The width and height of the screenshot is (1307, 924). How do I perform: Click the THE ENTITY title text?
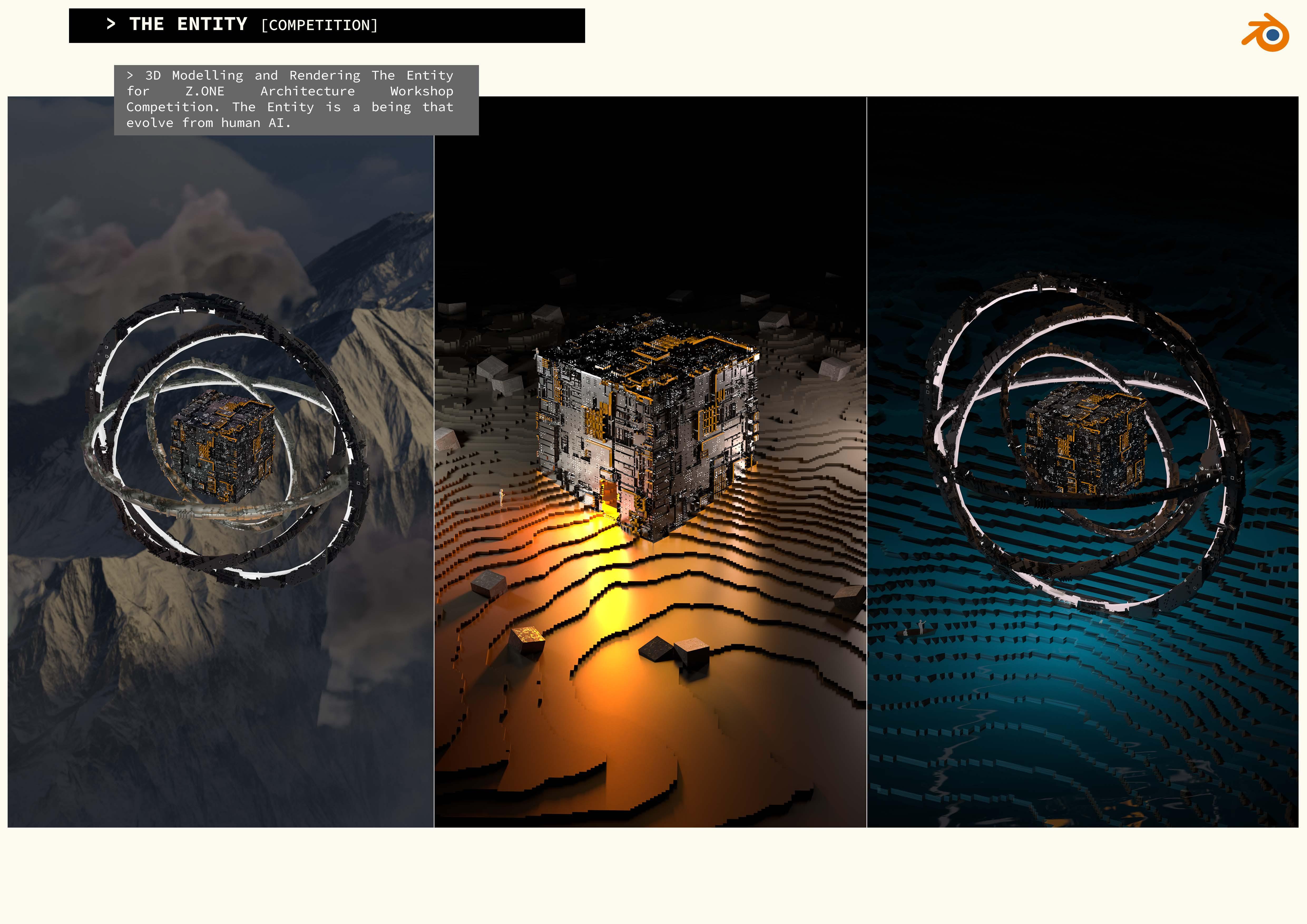tap(188, 24)
